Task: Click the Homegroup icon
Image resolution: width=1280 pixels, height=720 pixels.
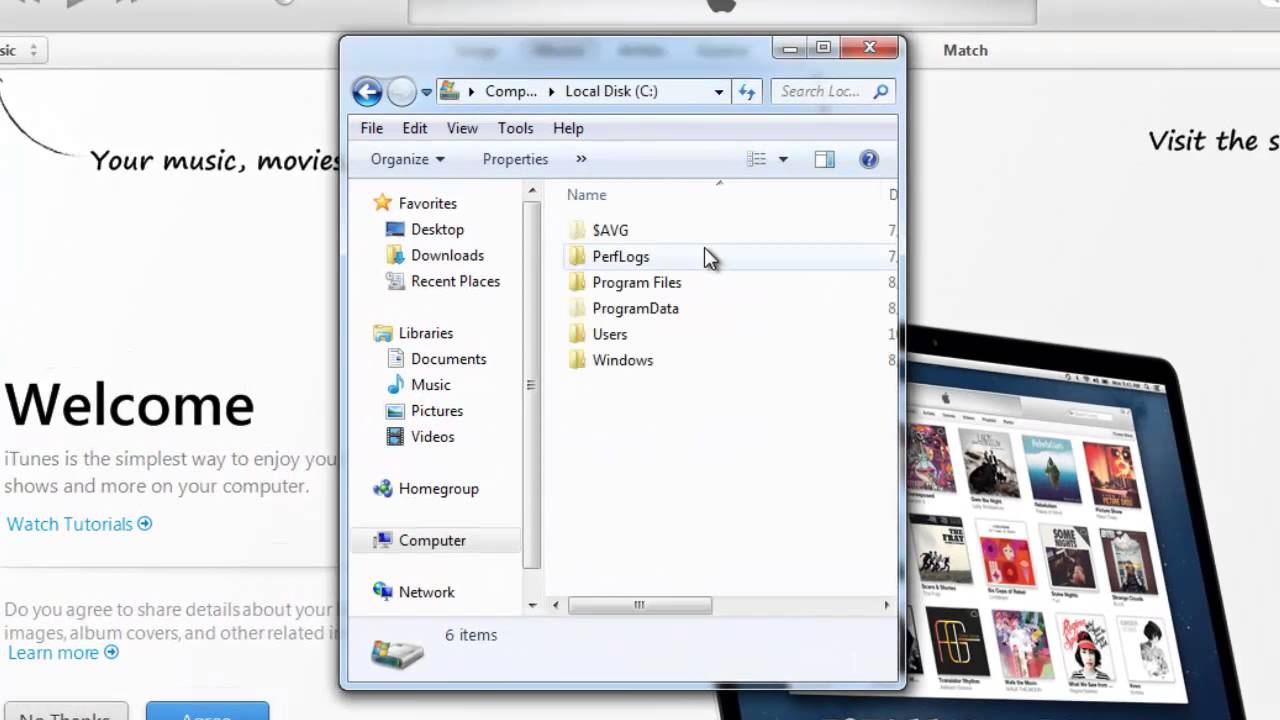Action: point(382,489)
